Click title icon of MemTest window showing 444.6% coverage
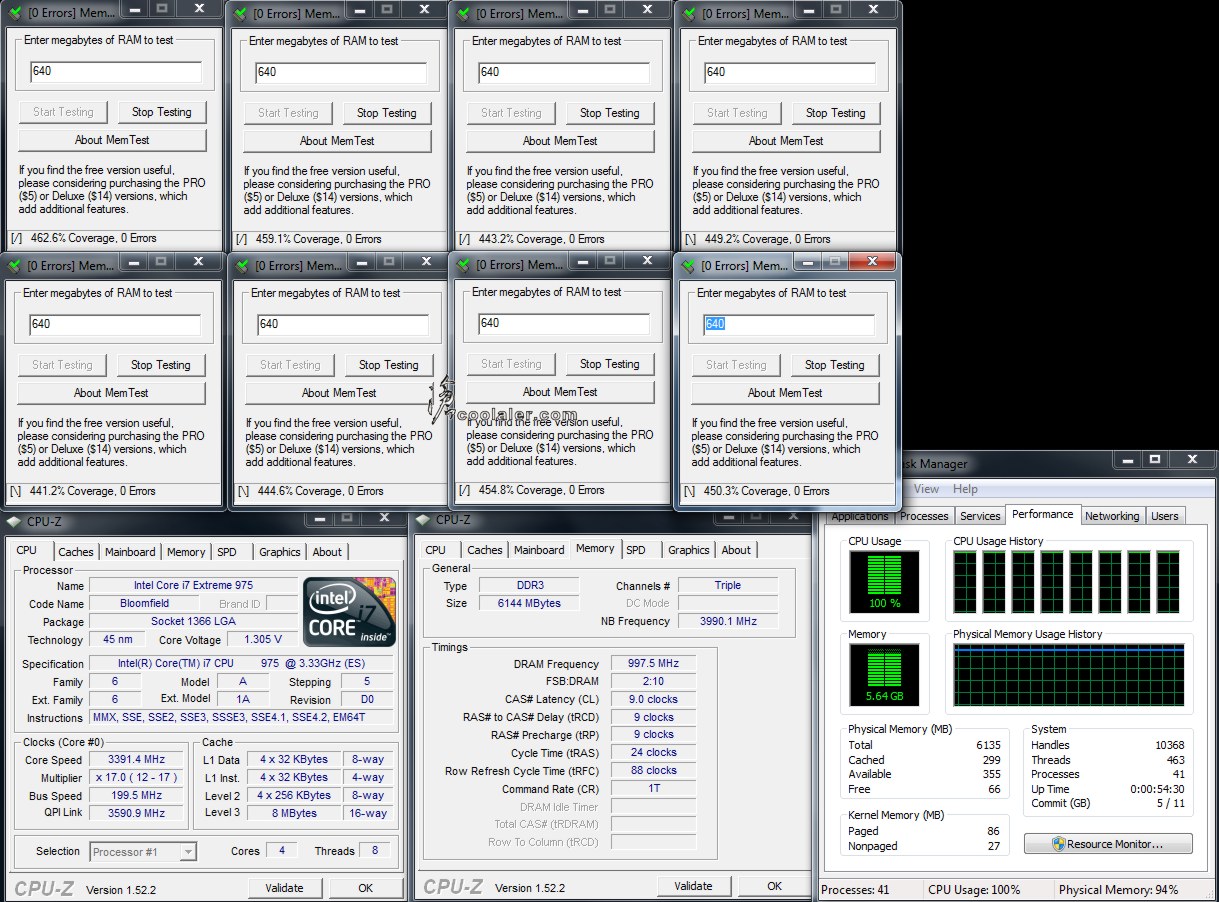 (x=241, y=266)
